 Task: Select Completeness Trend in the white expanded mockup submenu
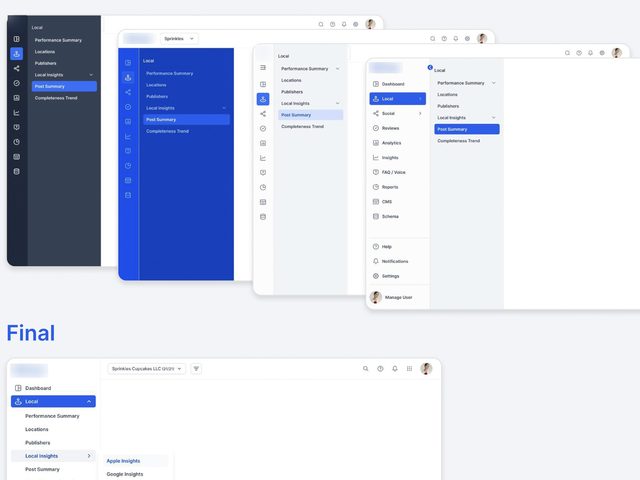pyautogui.click(x=459, y=141)
